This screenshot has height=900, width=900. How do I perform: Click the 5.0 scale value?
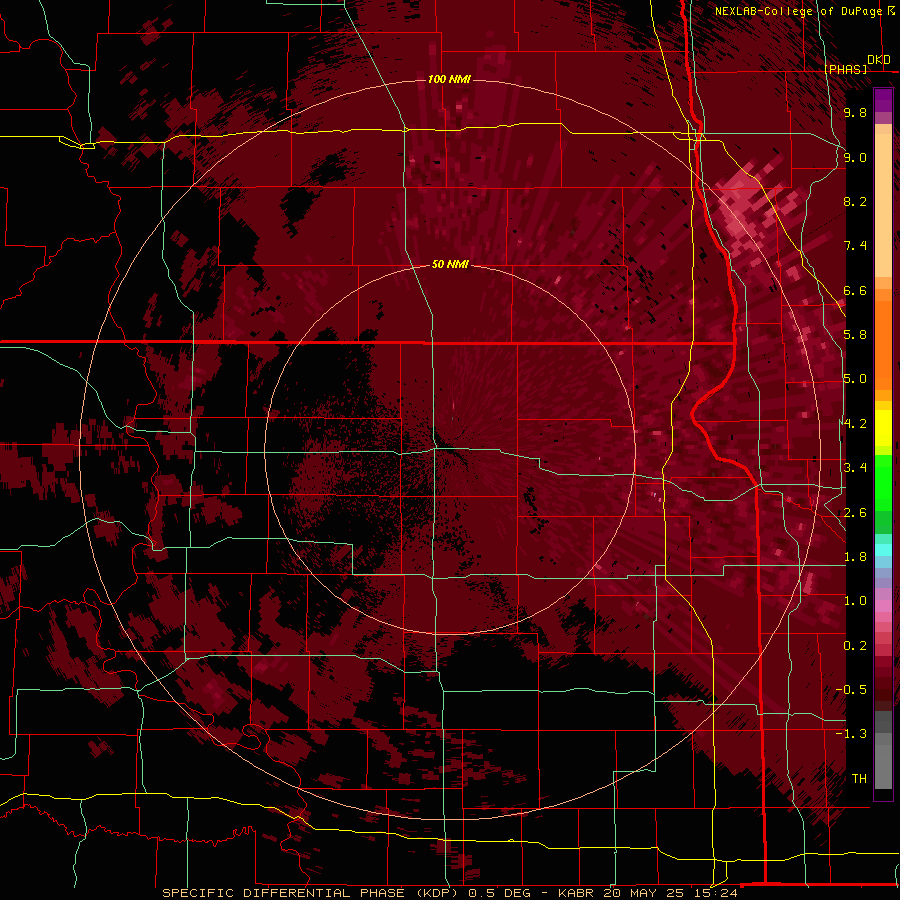click(855, 379)
